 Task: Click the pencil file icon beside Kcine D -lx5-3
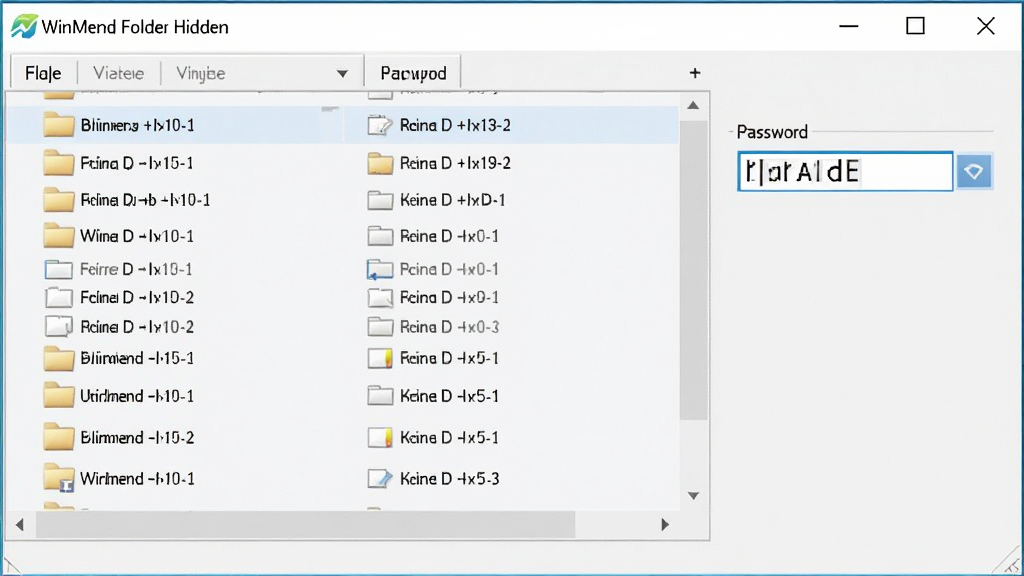click(380, 479)
